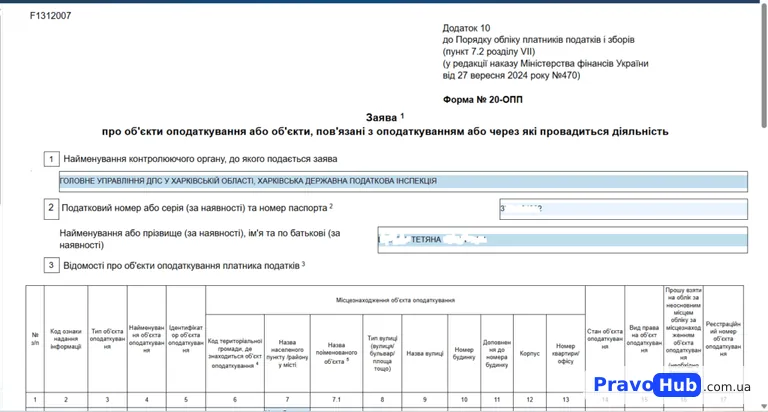The image size is (768, 412).
Task: Click label 'Найменування контролюючого органу, до якого подається заява'
Action: tap(200, 159)
